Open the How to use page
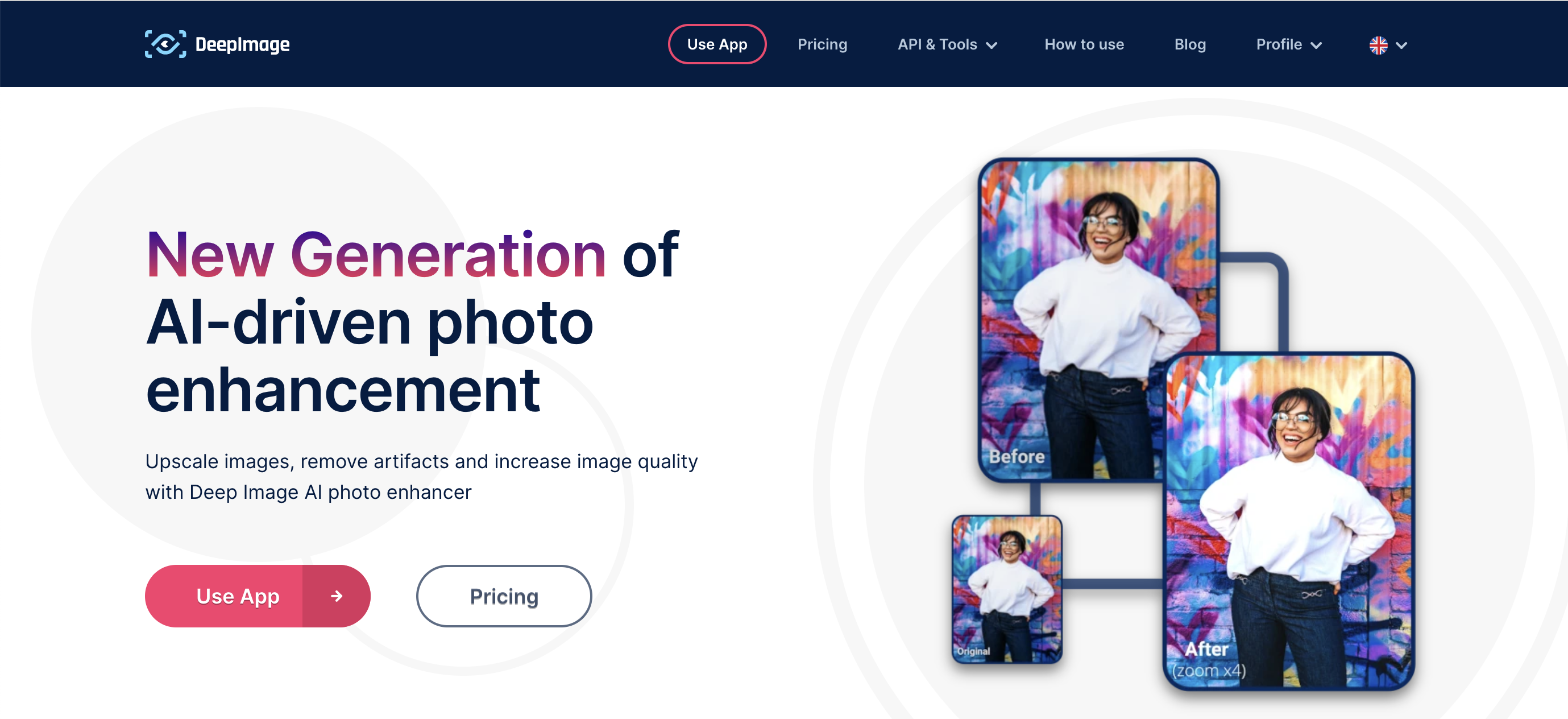 coord(1084,44)
